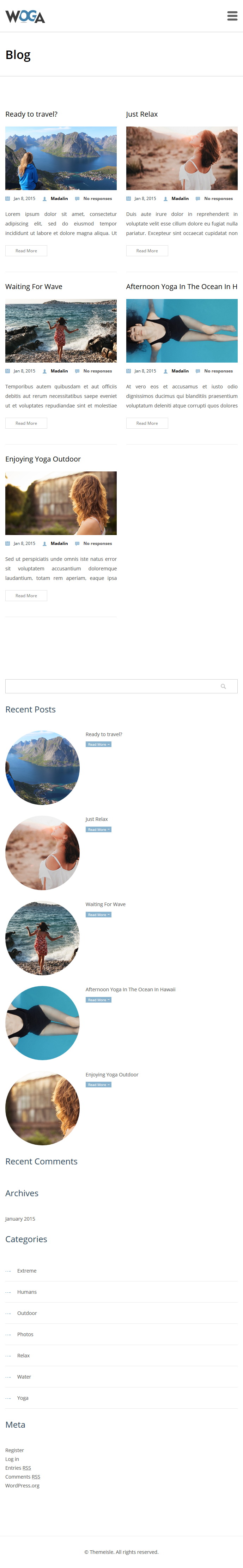
Task: Open Waiting For Wave circular thumbnail
Action: [43, 938]
